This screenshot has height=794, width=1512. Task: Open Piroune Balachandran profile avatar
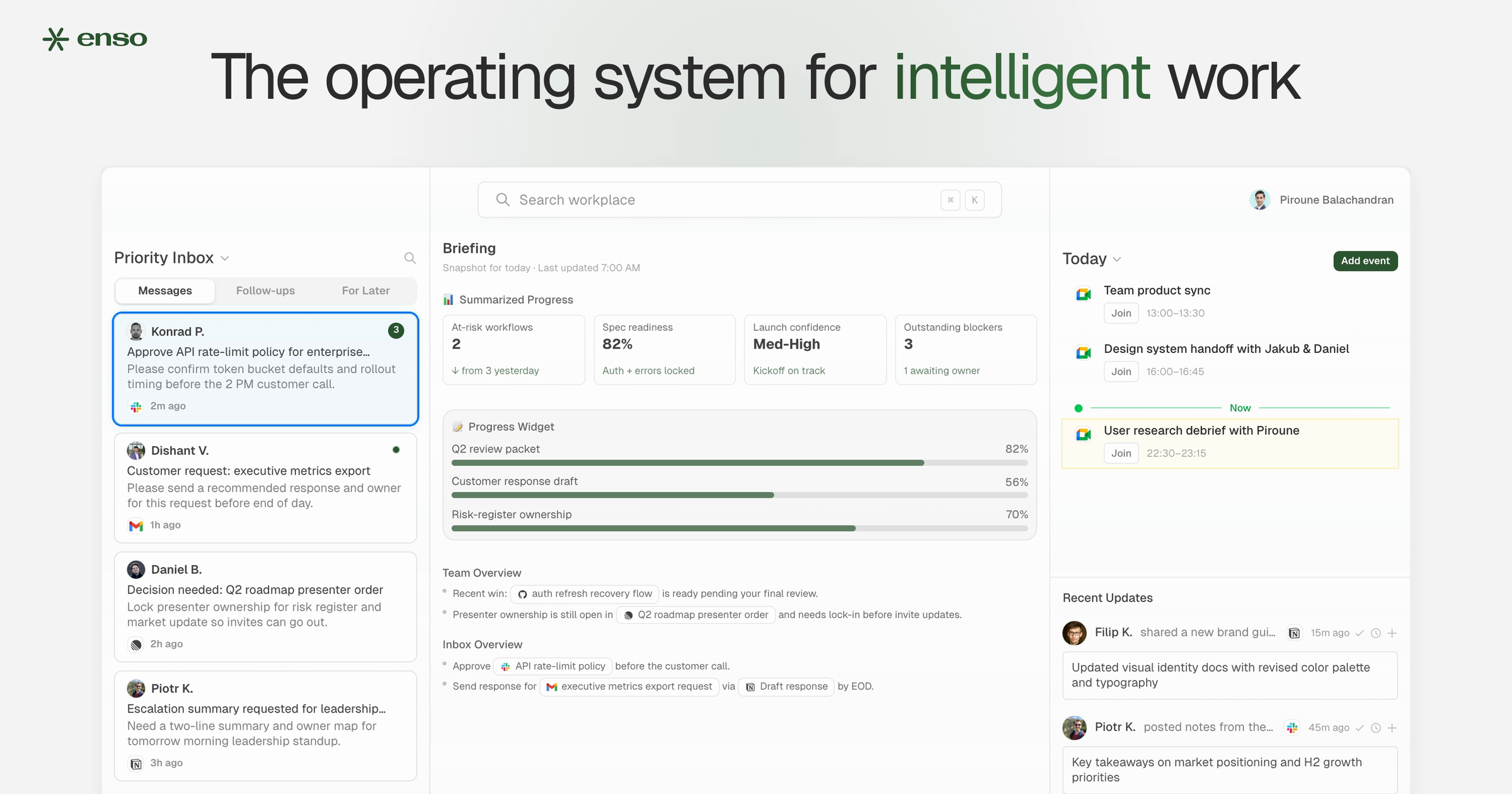[1260, 200]
